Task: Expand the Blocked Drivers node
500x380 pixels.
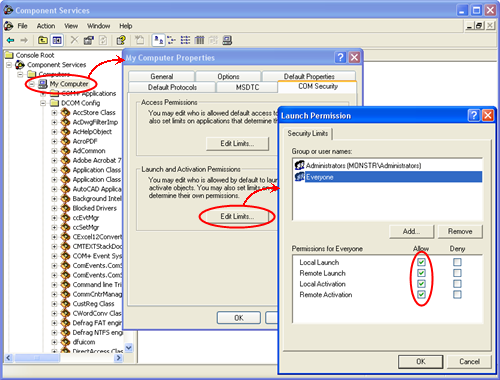Action: click(54, 208)
